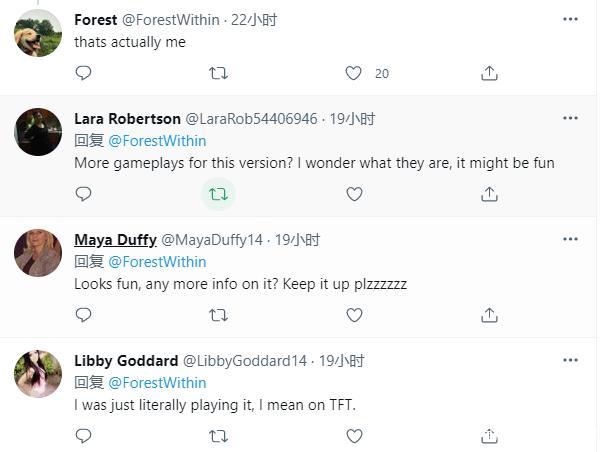Open Maya Duffy's profile name link
Screen dimensions: 609x452
click(x=115, y=240)
